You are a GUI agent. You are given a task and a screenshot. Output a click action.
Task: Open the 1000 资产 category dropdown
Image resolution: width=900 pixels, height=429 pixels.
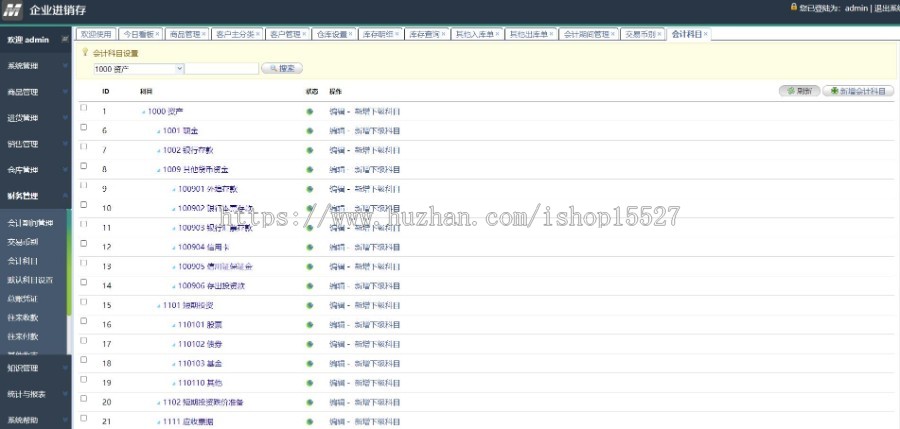click(138, 68)
